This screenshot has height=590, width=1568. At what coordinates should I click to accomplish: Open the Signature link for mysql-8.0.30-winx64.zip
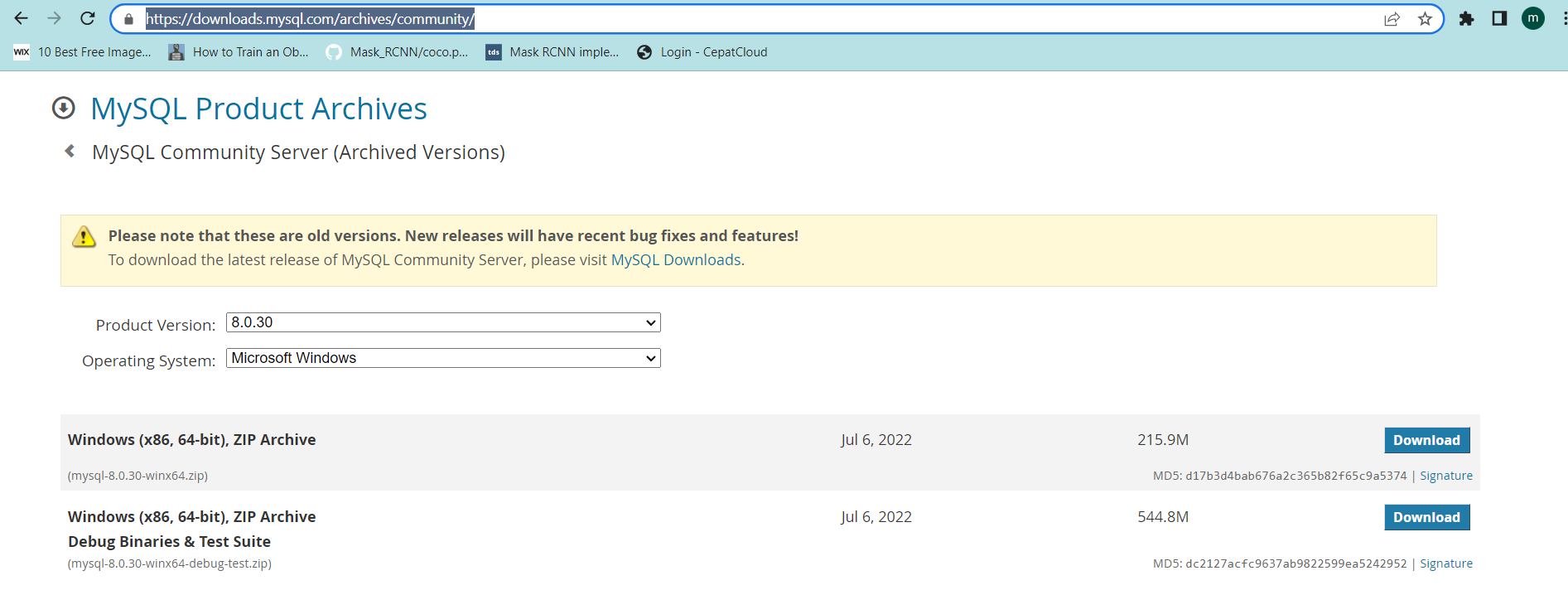pyautogui.click(x=1446, y=476)
